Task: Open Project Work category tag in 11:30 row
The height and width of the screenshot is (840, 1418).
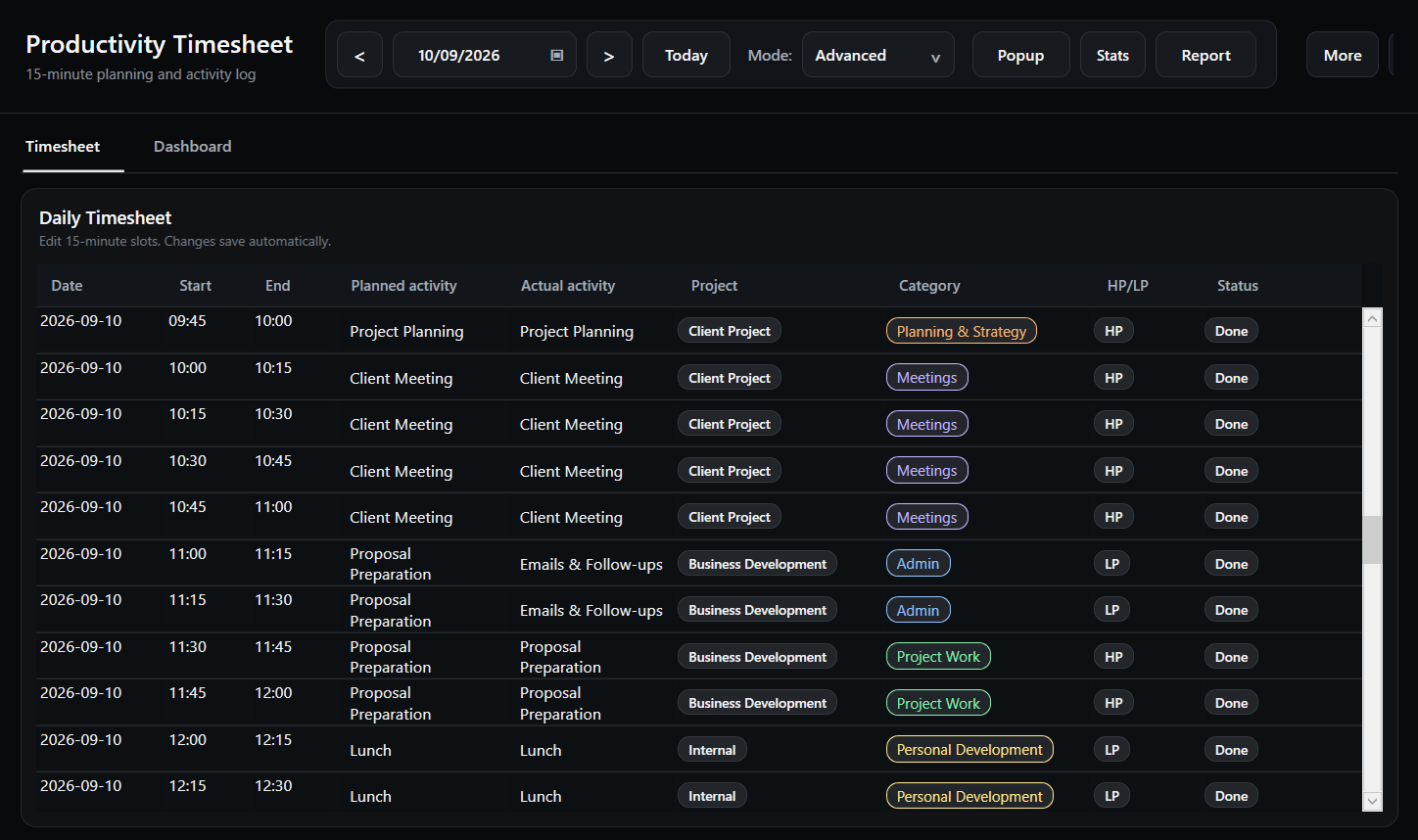Action: point(938,657)
